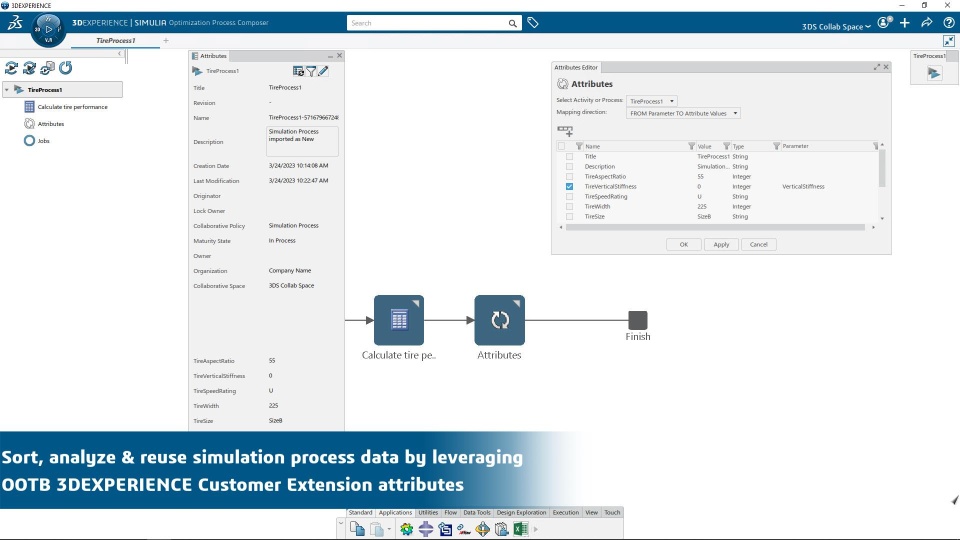This screenshot has width=960, height=540.
Task: Switch to the Standard toolbar tab
Action: [x=360, y=512]
